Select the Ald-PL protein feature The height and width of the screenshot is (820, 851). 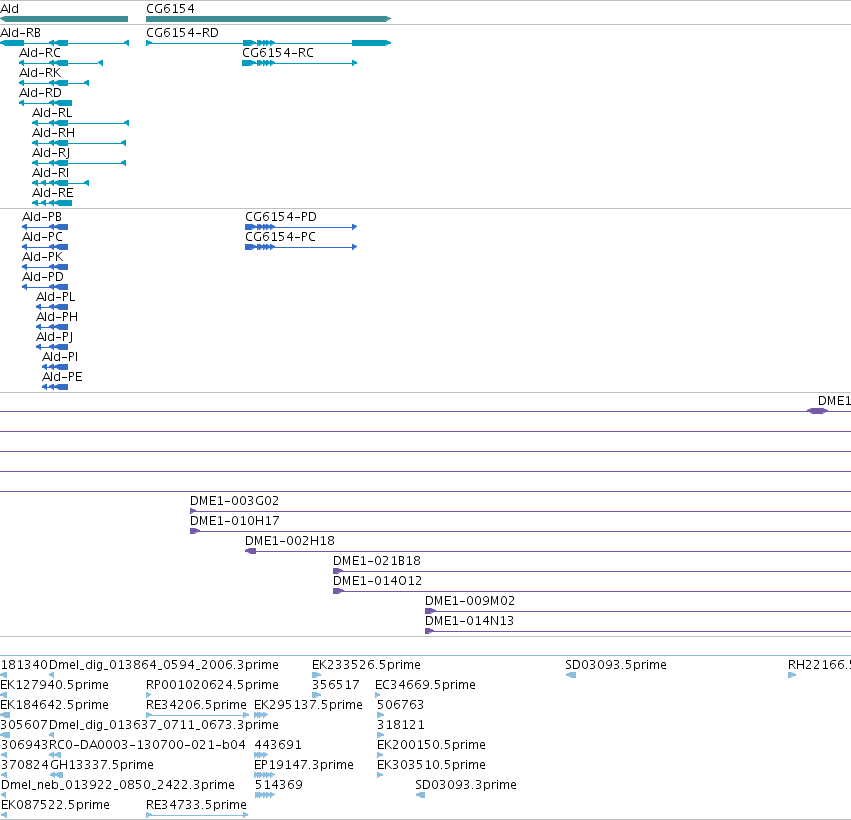click(52, 307)
